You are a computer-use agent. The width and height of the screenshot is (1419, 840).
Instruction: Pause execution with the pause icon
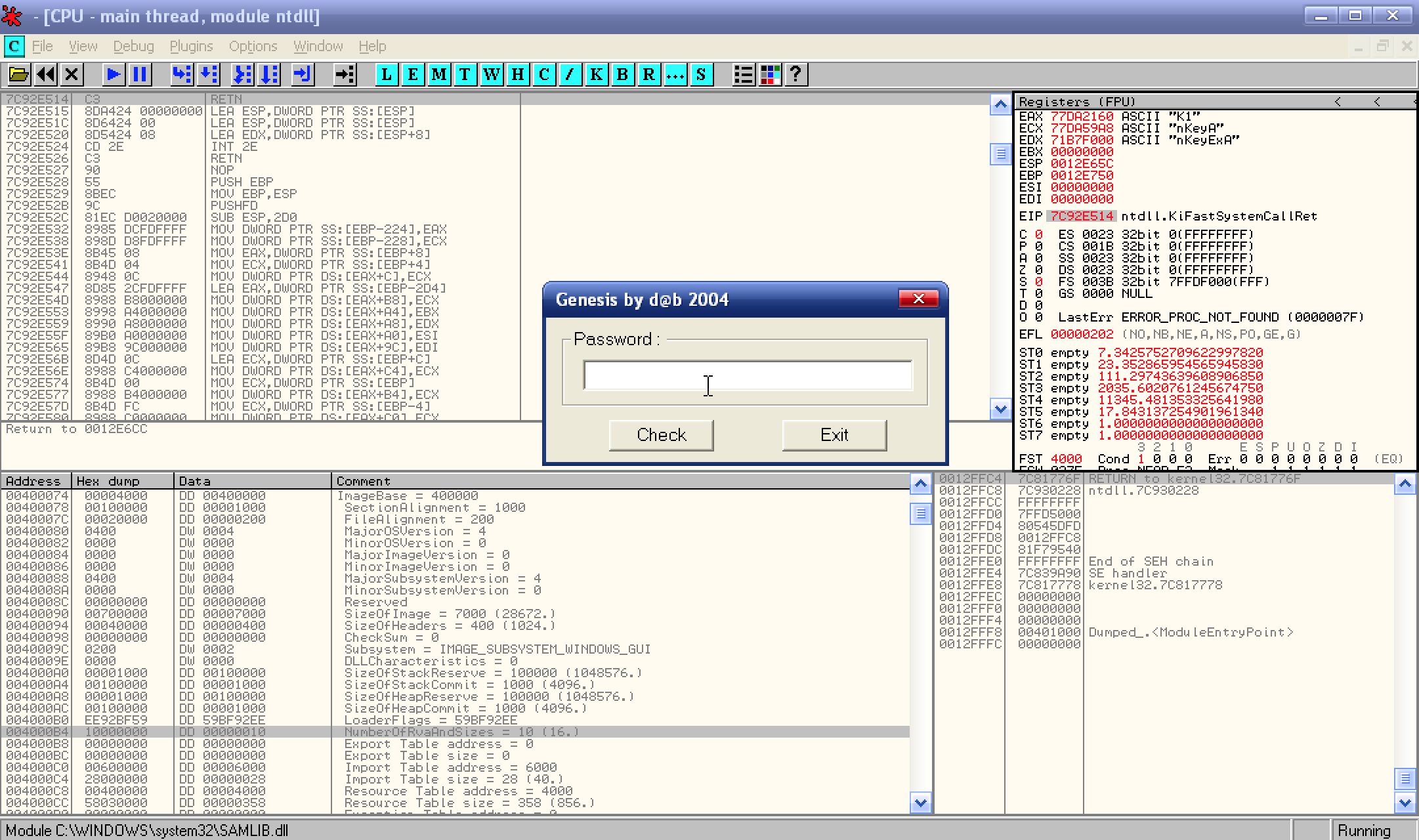[x=140, y=74]
